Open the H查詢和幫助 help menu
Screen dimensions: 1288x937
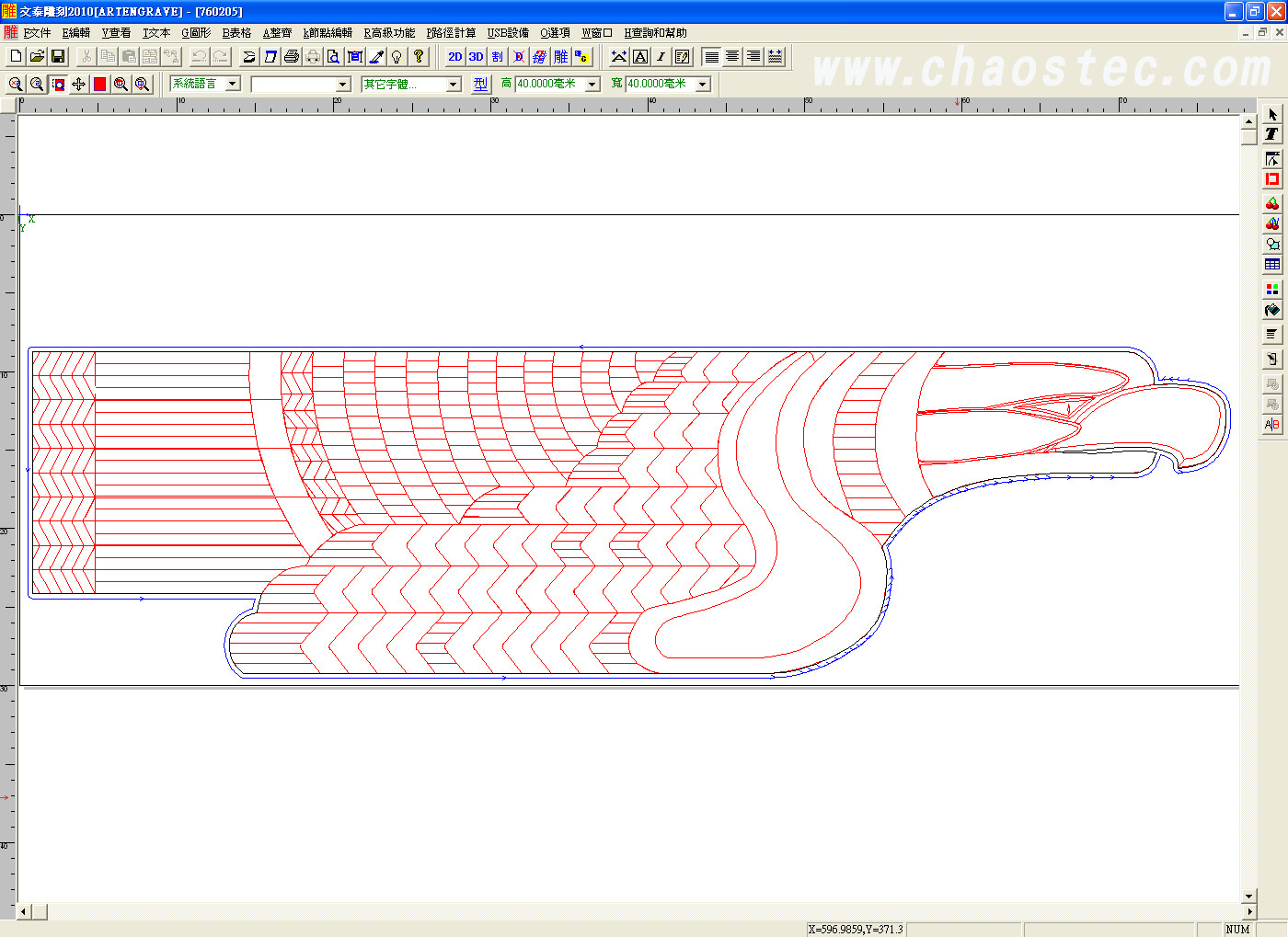655,33
